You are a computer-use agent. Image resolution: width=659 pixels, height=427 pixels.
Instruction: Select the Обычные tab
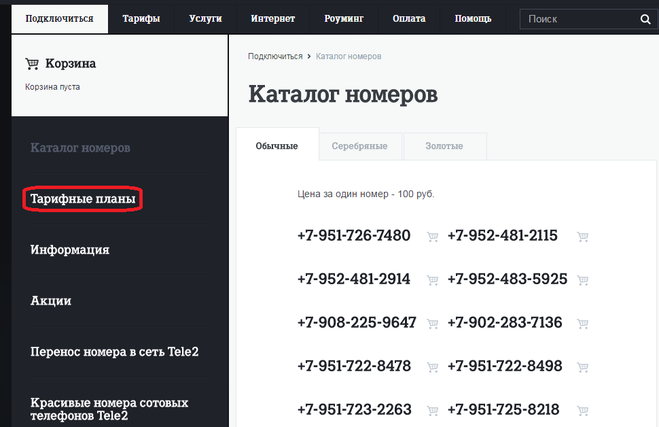276,146
